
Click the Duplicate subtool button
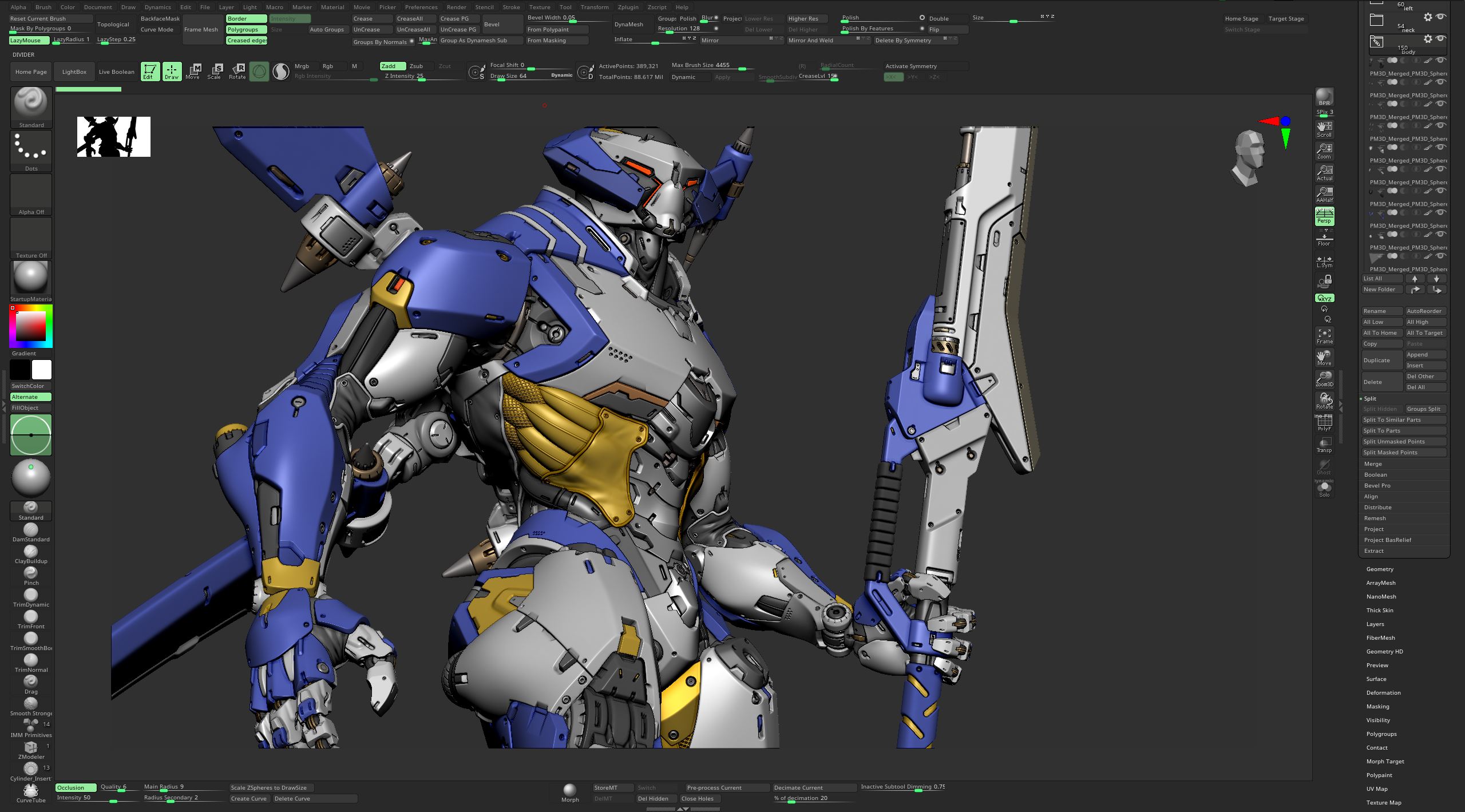click(x=1381, y=360)
